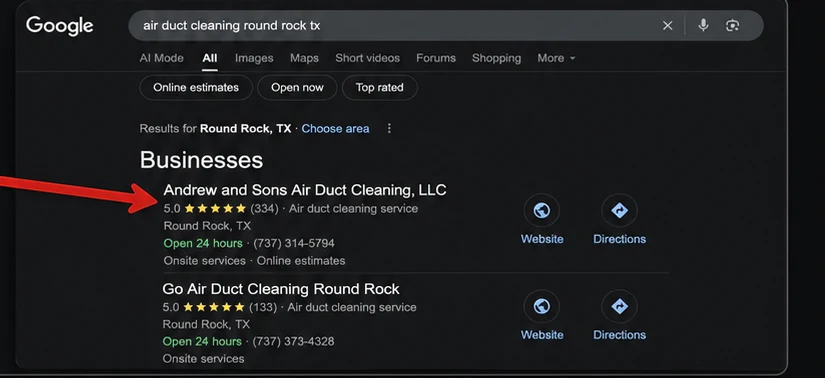Click the (334) review count
Viewport: 825px width, 378px height.
(264, 208)
